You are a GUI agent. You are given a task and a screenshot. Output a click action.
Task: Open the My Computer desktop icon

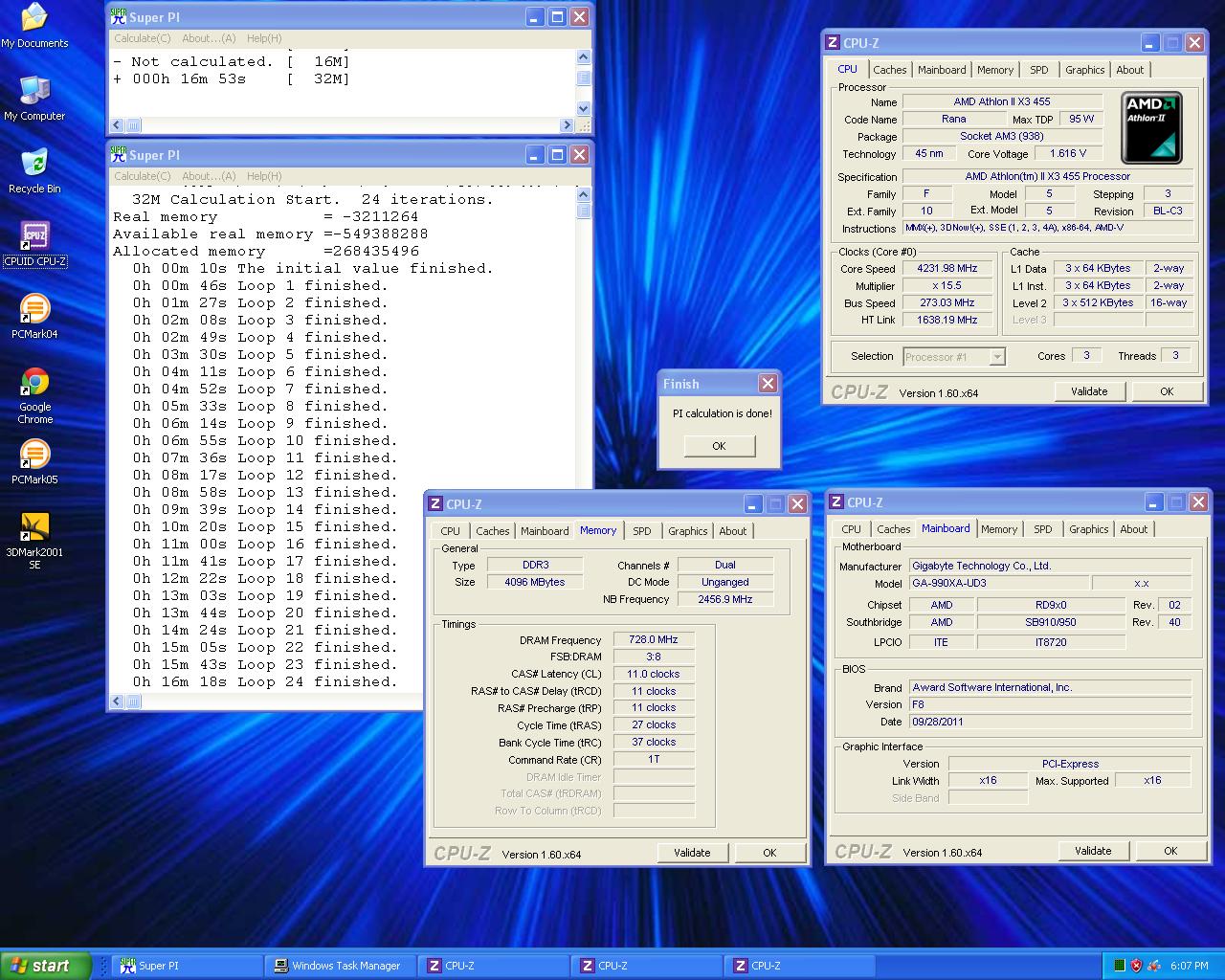34,98
